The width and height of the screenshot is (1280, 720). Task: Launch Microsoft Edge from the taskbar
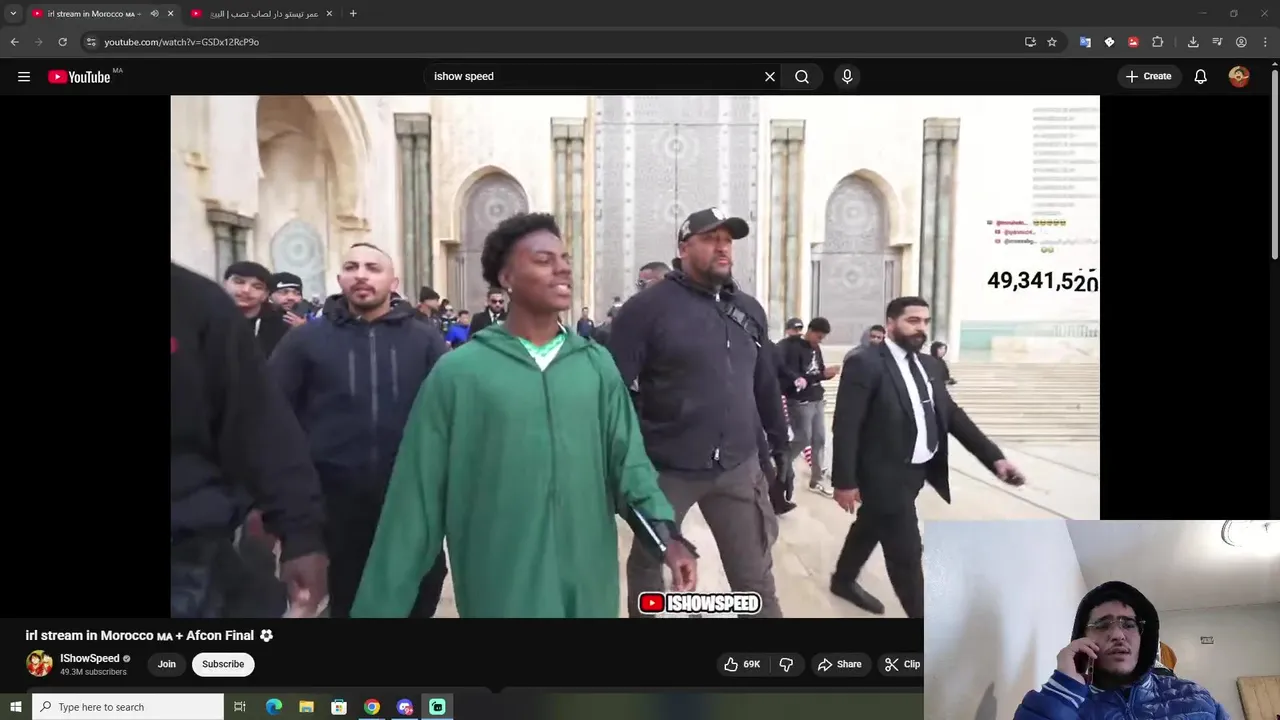tap(274, 707)
